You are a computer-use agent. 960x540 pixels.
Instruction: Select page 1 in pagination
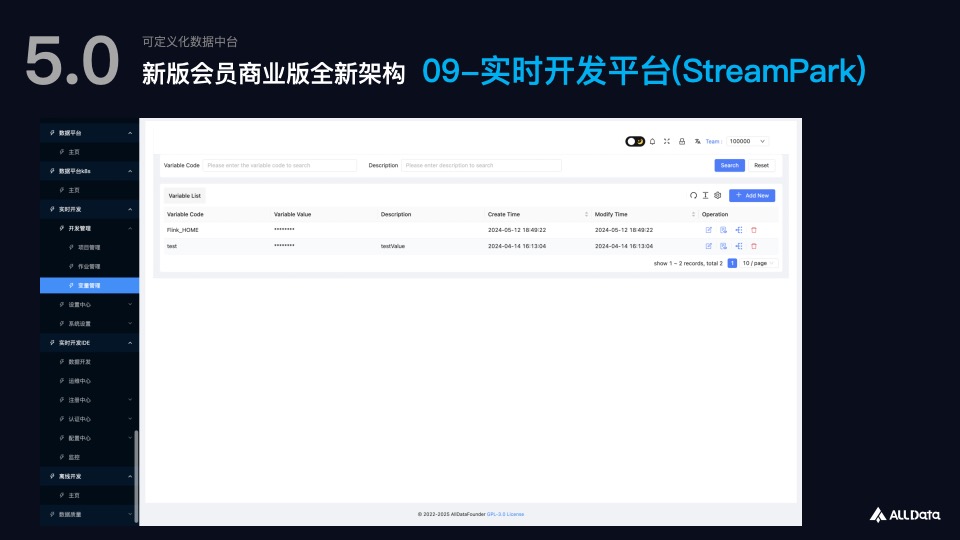click(732, 263)
